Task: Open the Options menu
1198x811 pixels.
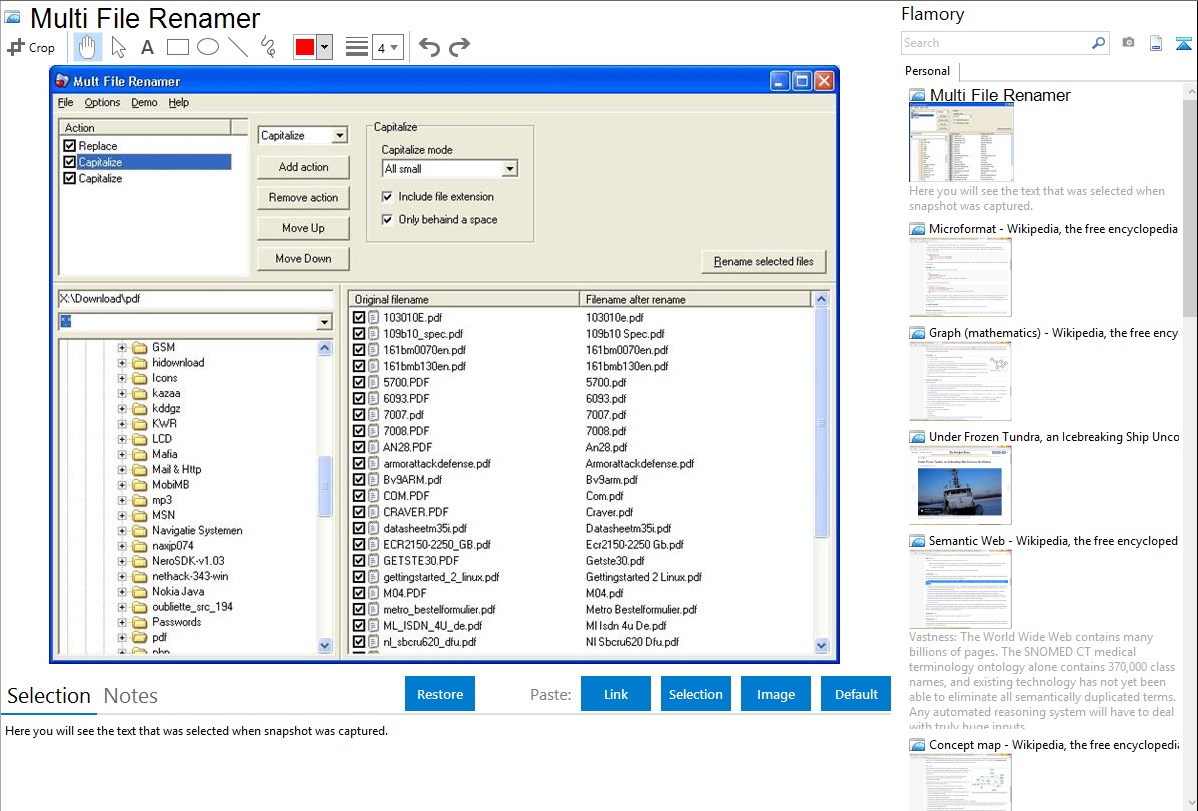Action: [x=102, y=102]
